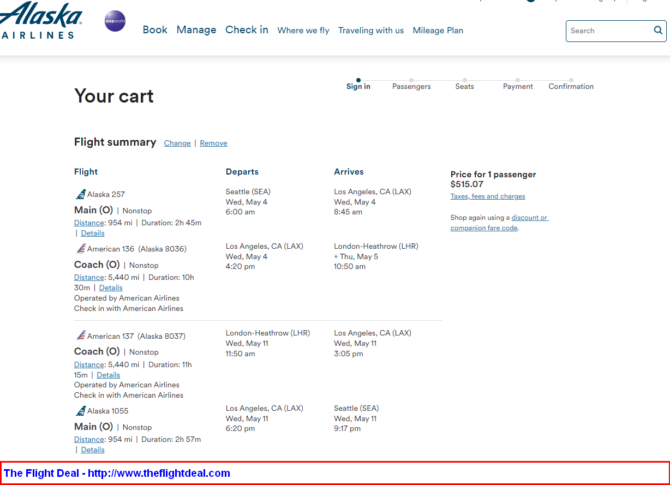This screenshot has height=485, width=670.
Task: Click the oneworld alliance purple globe icon
Action: click(115, 21)
